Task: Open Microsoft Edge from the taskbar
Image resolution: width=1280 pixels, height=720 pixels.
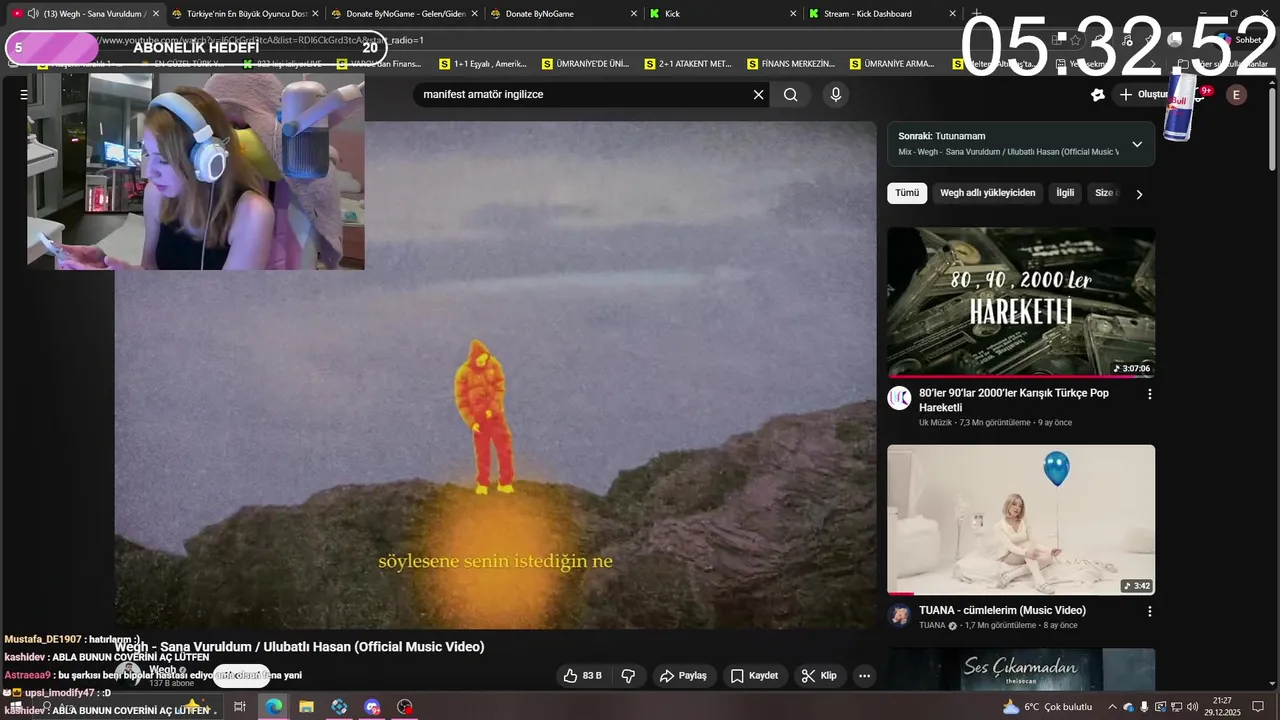Action: (x=273, y=707)
